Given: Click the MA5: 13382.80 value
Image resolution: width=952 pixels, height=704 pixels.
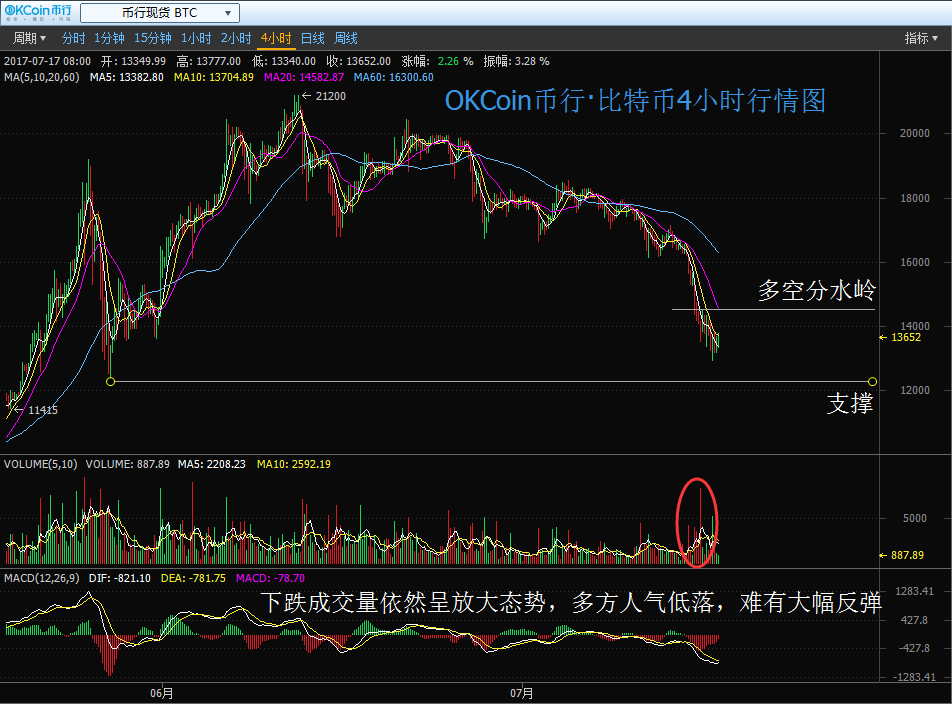Looking at the screenshot, I should tap(126, 77).
